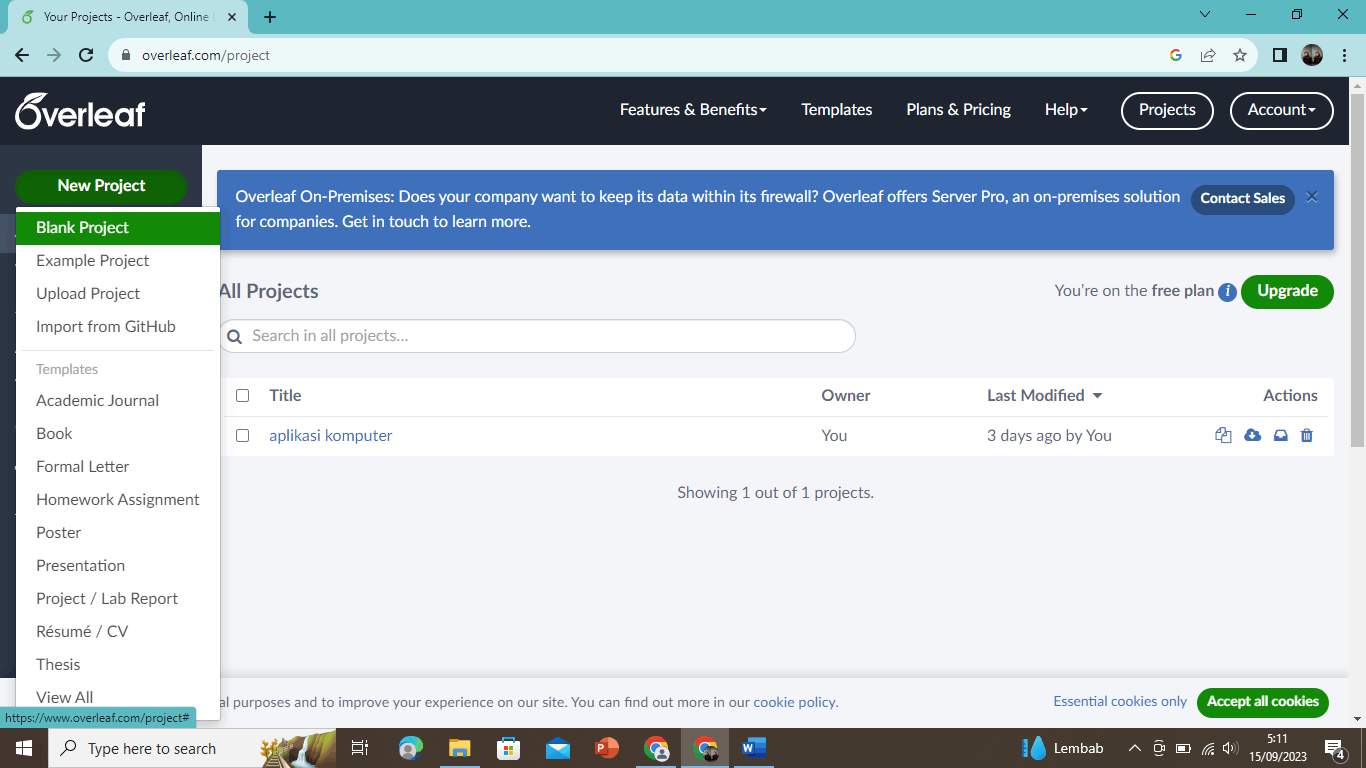Click Search in all projects field
This screenshot has height=768, width=1366.
(537, 336)
